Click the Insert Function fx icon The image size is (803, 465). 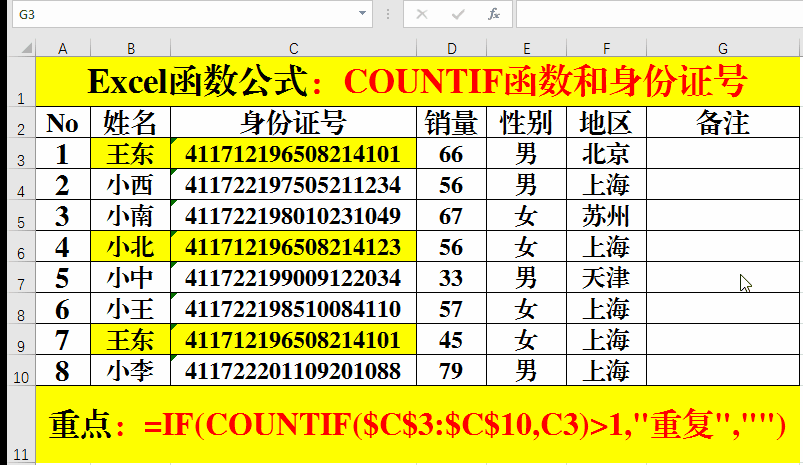pos(493,14)
